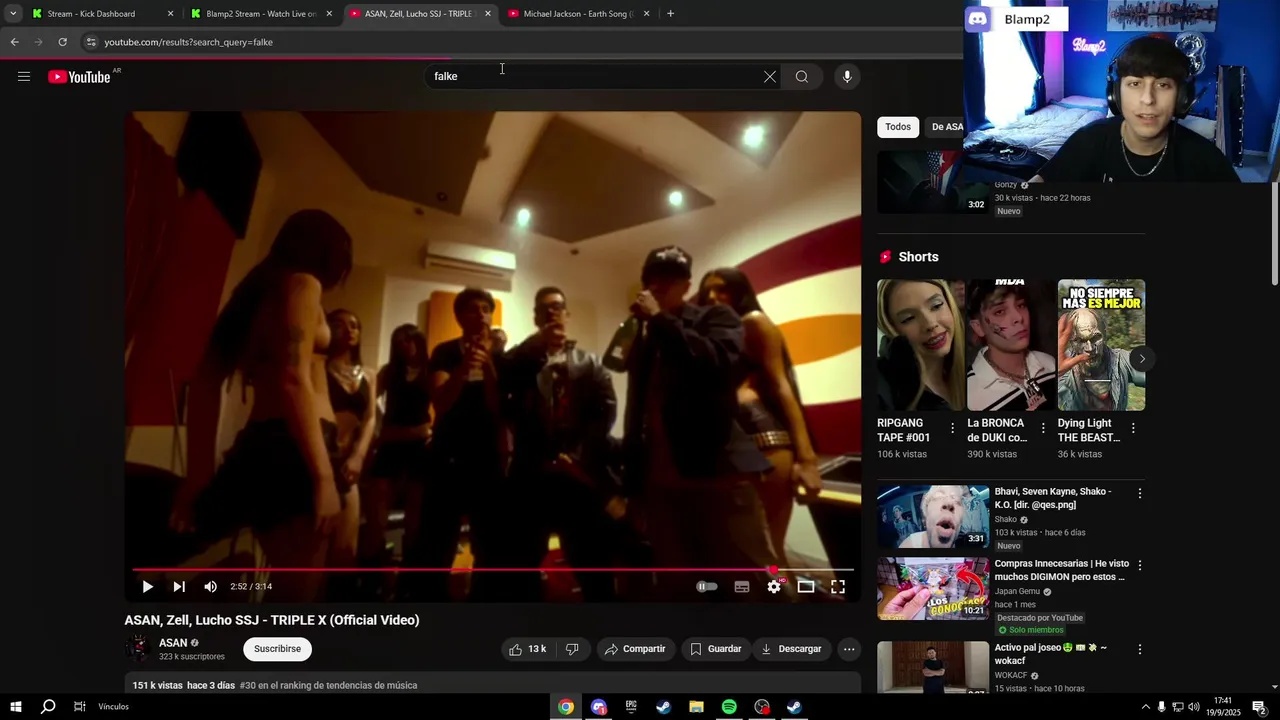Switch to Michael Jackson Earth Song tab
Image resolution: width=1280 pixels, height=720 pixels.
point(578,14)
